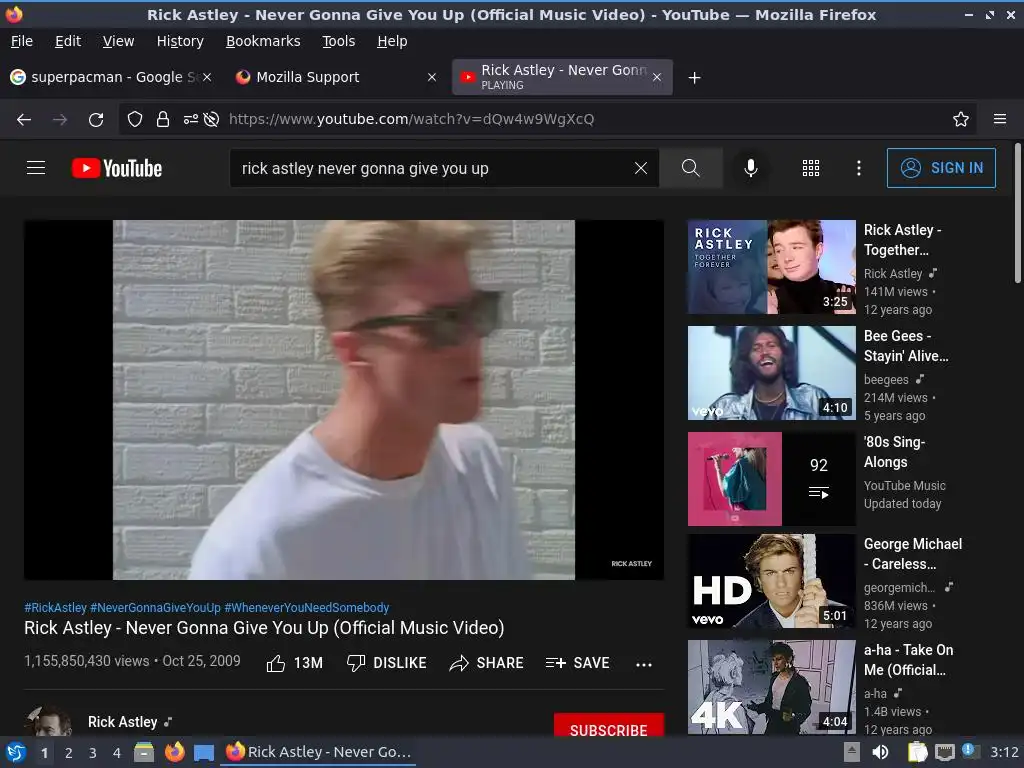The image size is (1024, 768).
Task: Open Bee Gees Stayin' Alive thumbnail
Action: click(x=771, y=373)
